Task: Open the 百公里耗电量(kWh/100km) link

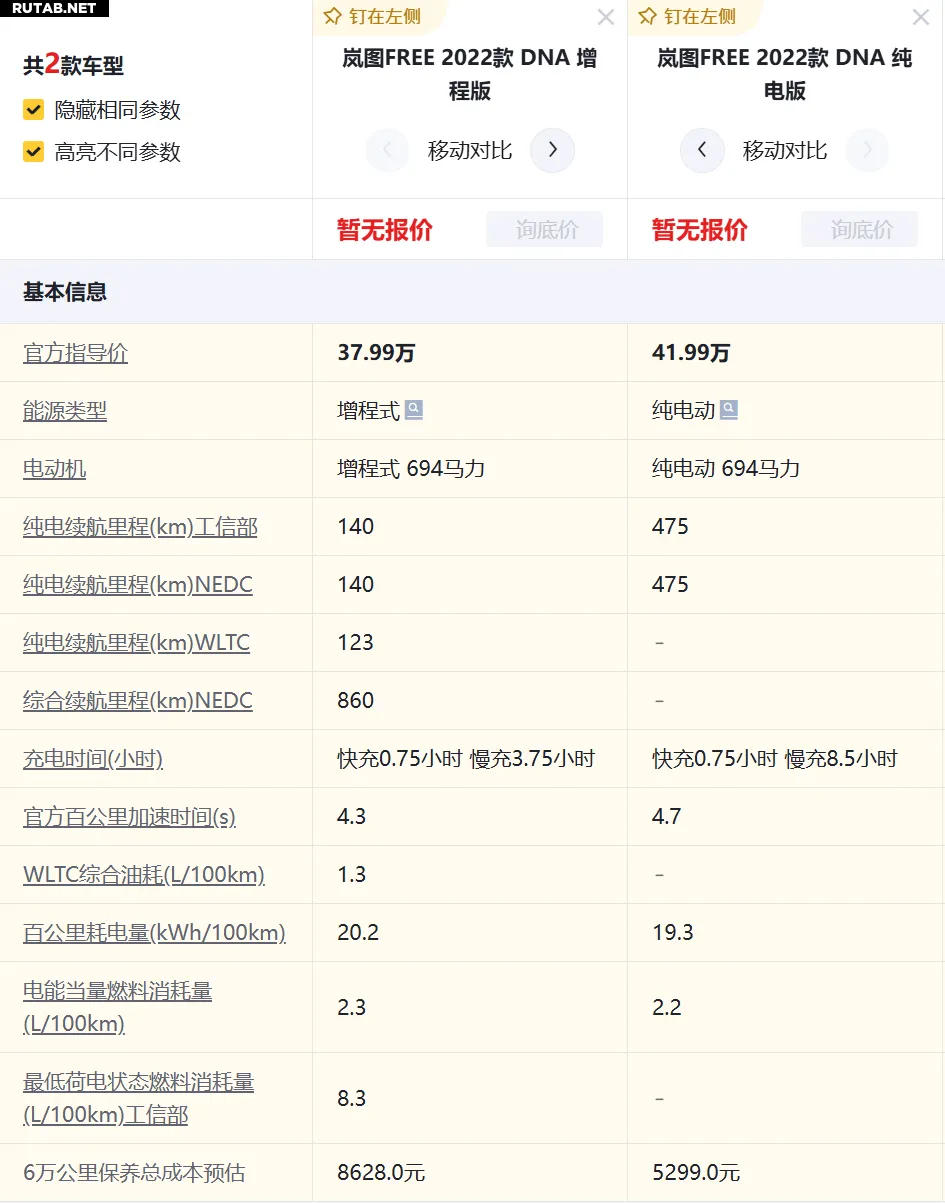Action: coord(154,933)
